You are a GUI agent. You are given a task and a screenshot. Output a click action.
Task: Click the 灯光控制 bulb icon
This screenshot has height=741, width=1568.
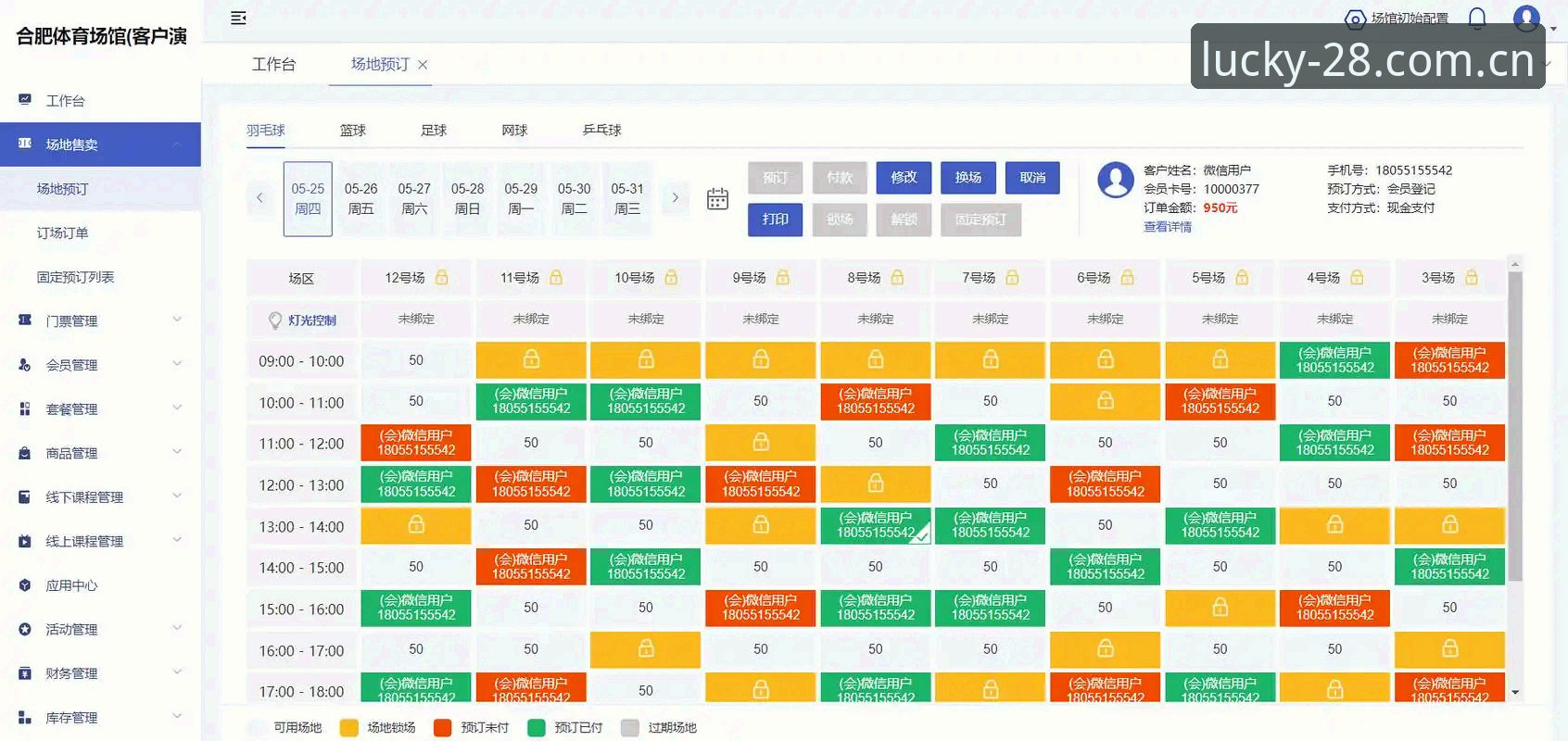point(275,320)
